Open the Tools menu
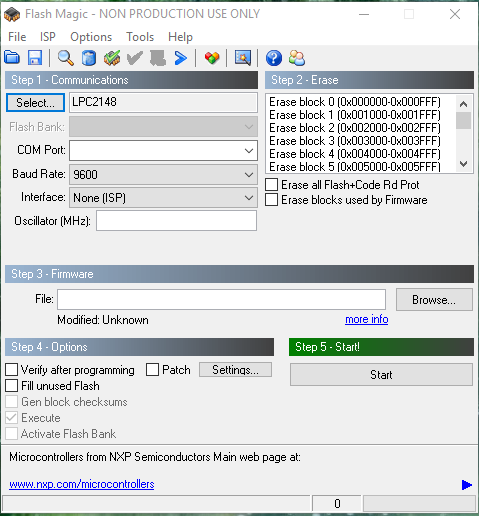 click(140, 37)
